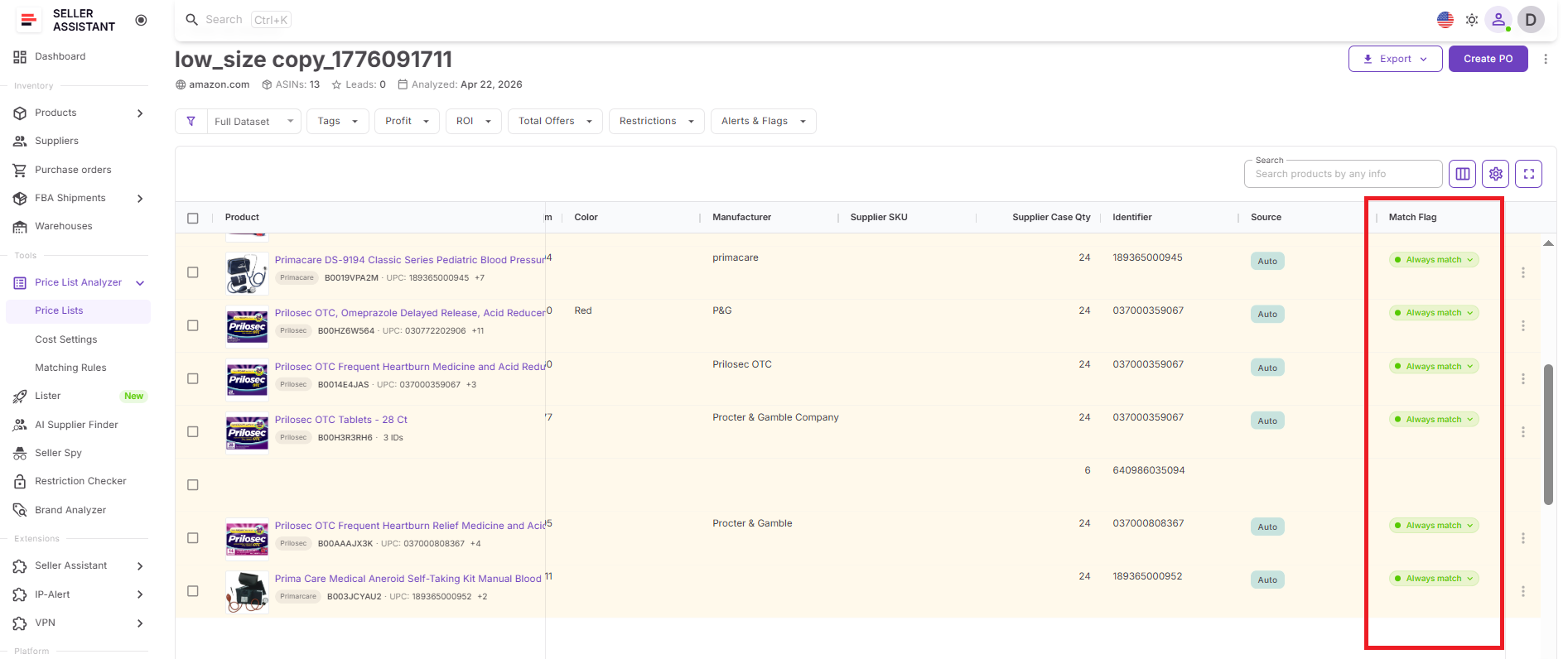Check the Prilosec Heartburn Relief row checkbox

pyautogui.click(x=193, y=538)
